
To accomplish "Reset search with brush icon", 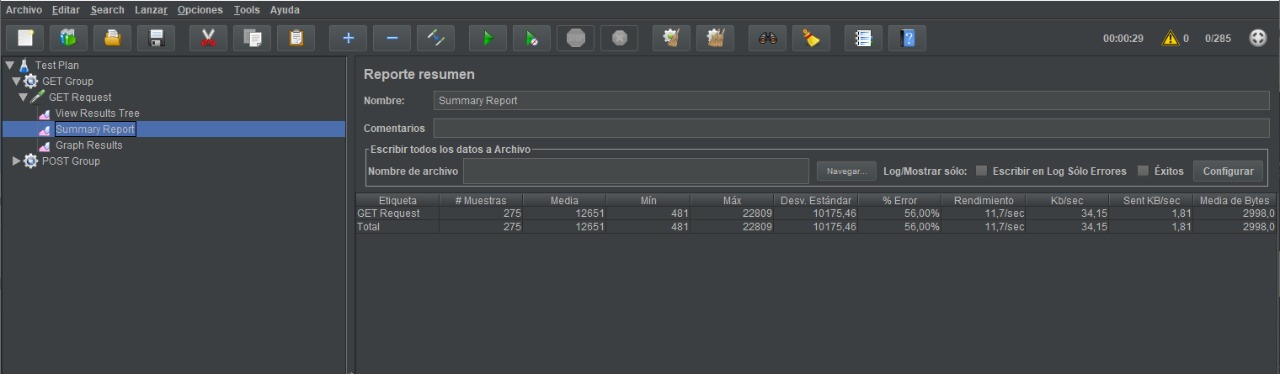I will pos(810,38).
